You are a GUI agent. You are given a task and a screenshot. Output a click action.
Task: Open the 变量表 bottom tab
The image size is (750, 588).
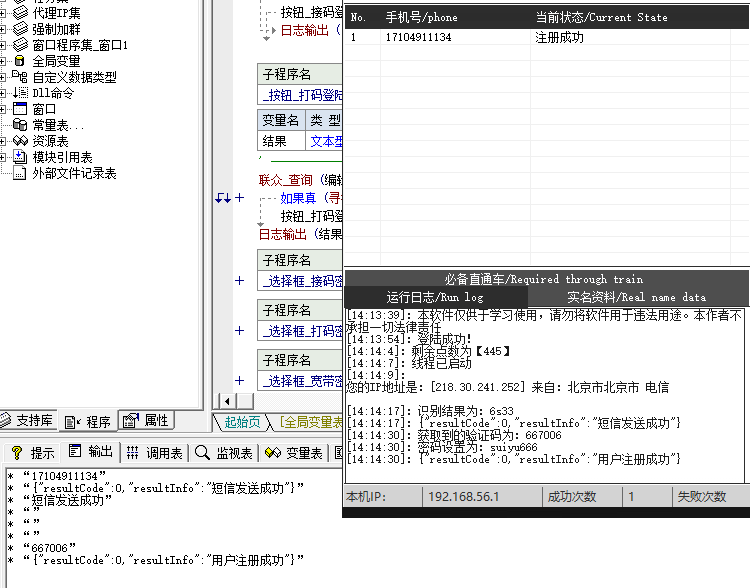[x=294, y=453]
